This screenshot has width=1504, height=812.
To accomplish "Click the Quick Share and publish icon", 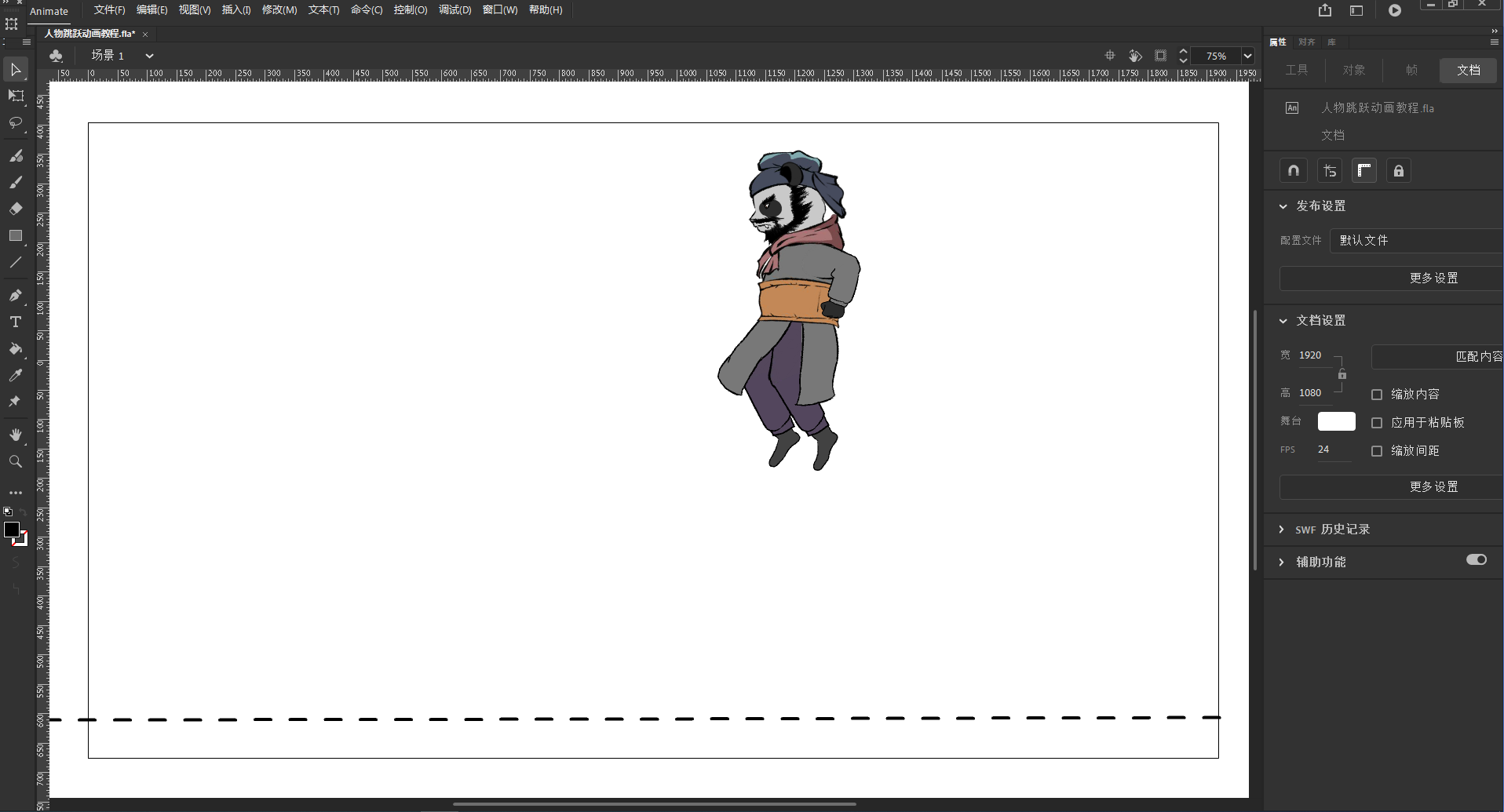I will 1325,10.
